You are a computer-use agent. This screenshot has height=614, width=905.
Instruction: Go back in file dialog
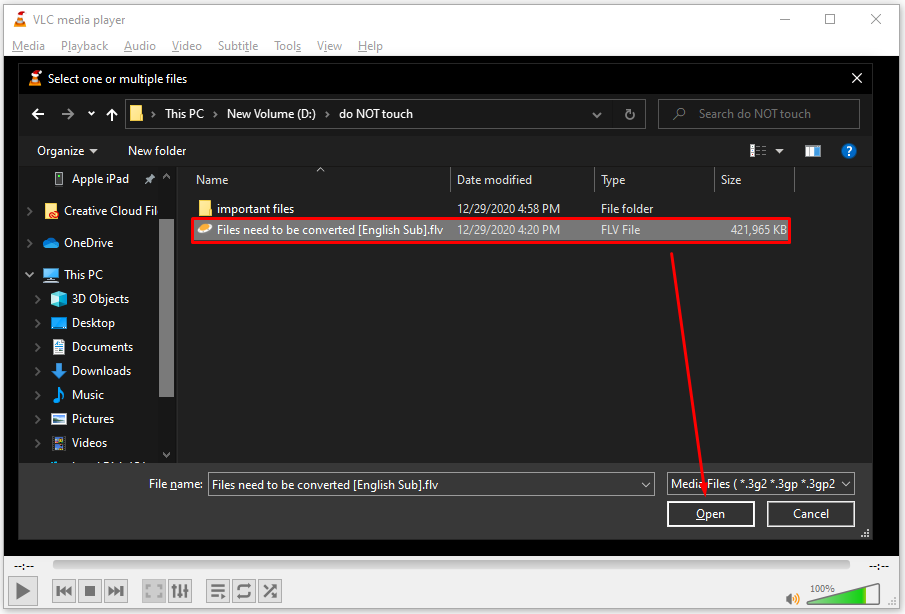tap(38, 114)
